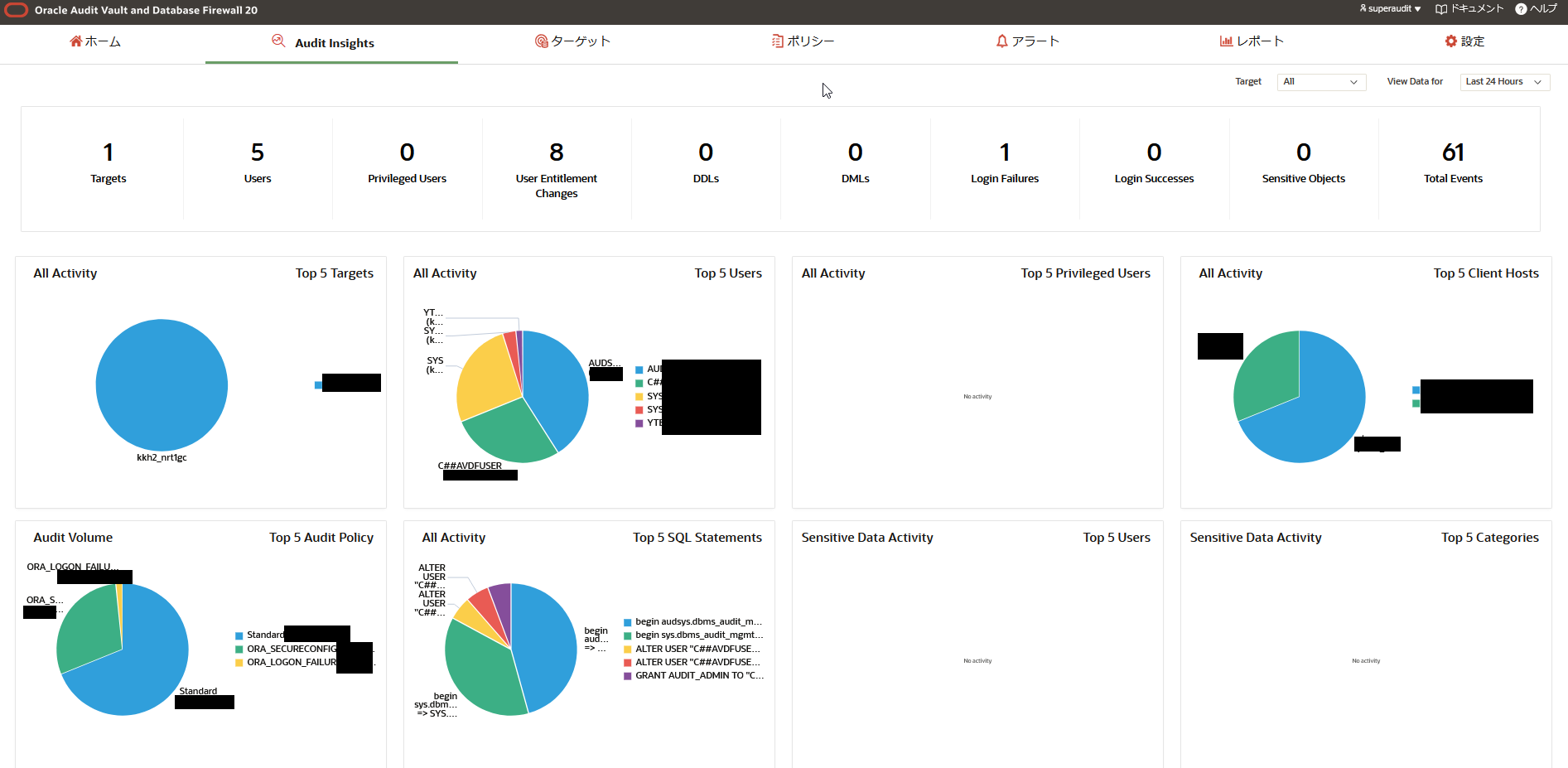Click the kkh2_nrt1gc pie label
This screenshot has height=768, width=1568.
click(x=162, y=457)
